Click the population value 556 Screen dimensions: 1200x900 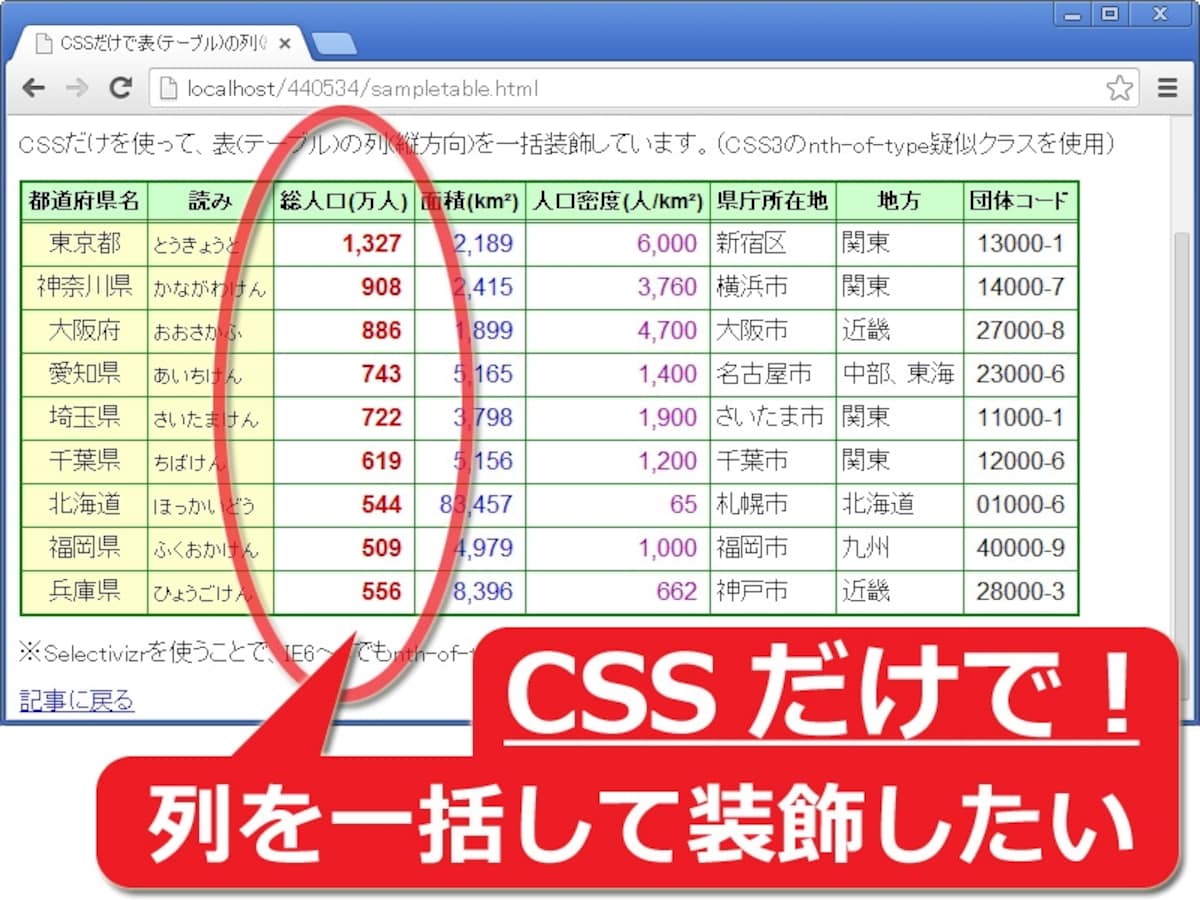pyautogui.click(x=381, y=591)
